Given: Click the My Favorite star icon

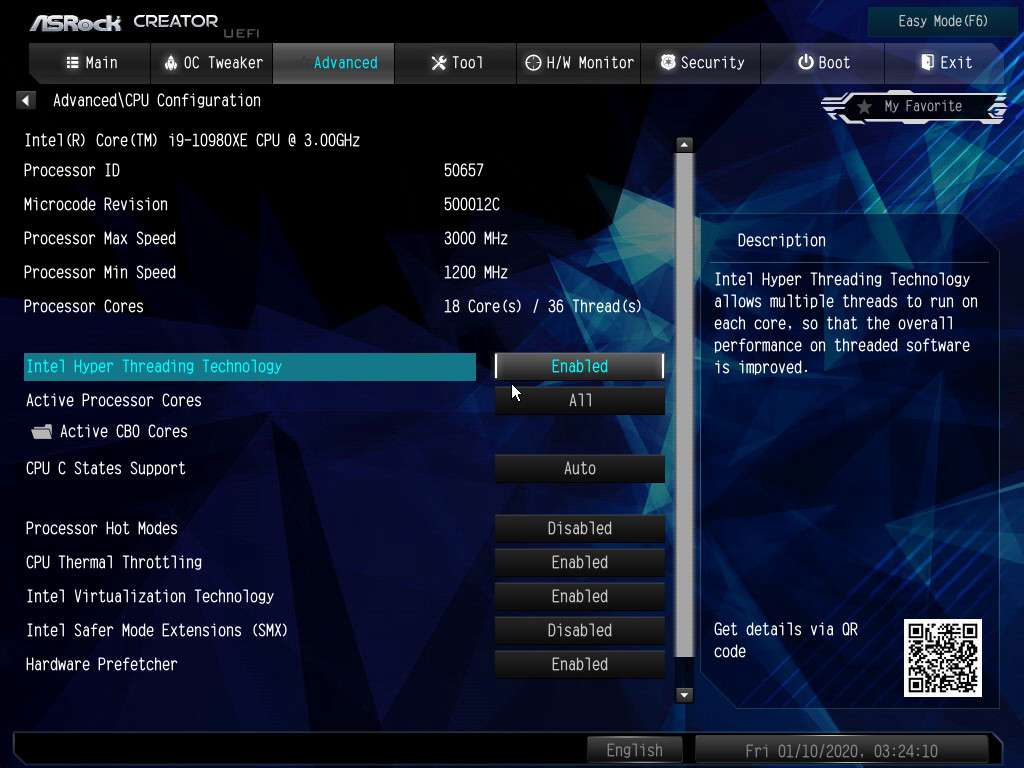Looking at the screenshot, I should (x=864, y=106).
